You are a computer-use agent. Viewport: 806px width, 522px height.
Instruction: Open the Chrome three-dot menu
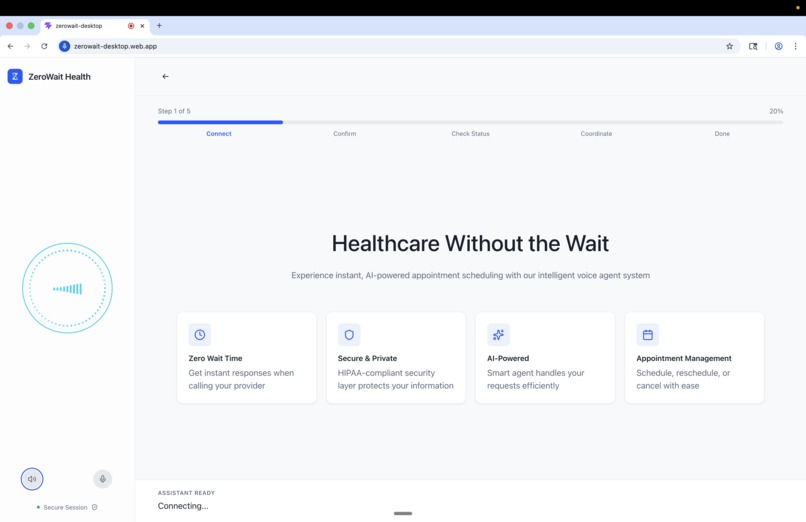[795, 46]
